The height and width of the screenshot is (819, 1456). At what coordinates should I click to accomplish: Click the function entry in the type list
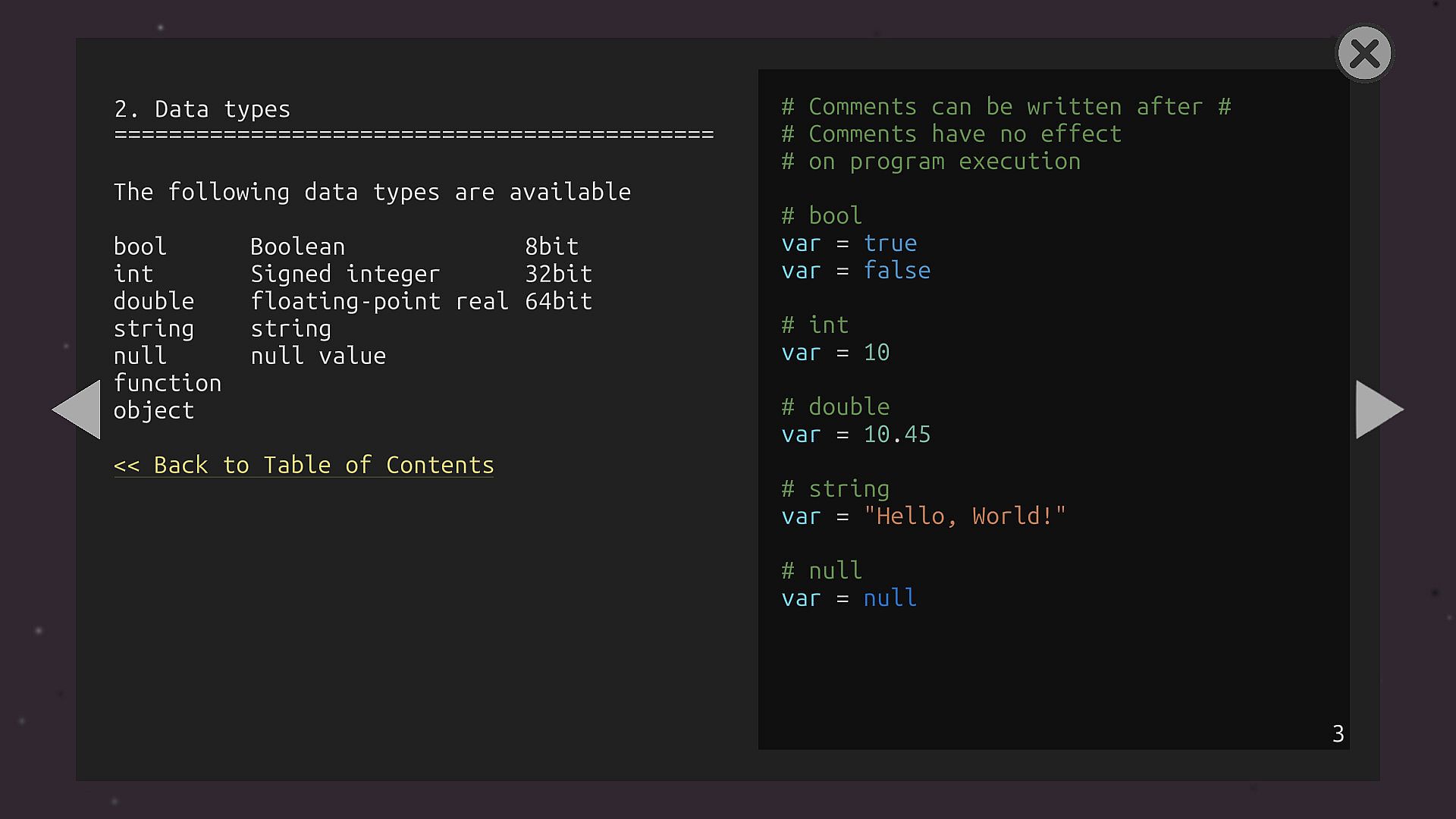[x=168, y=383]
